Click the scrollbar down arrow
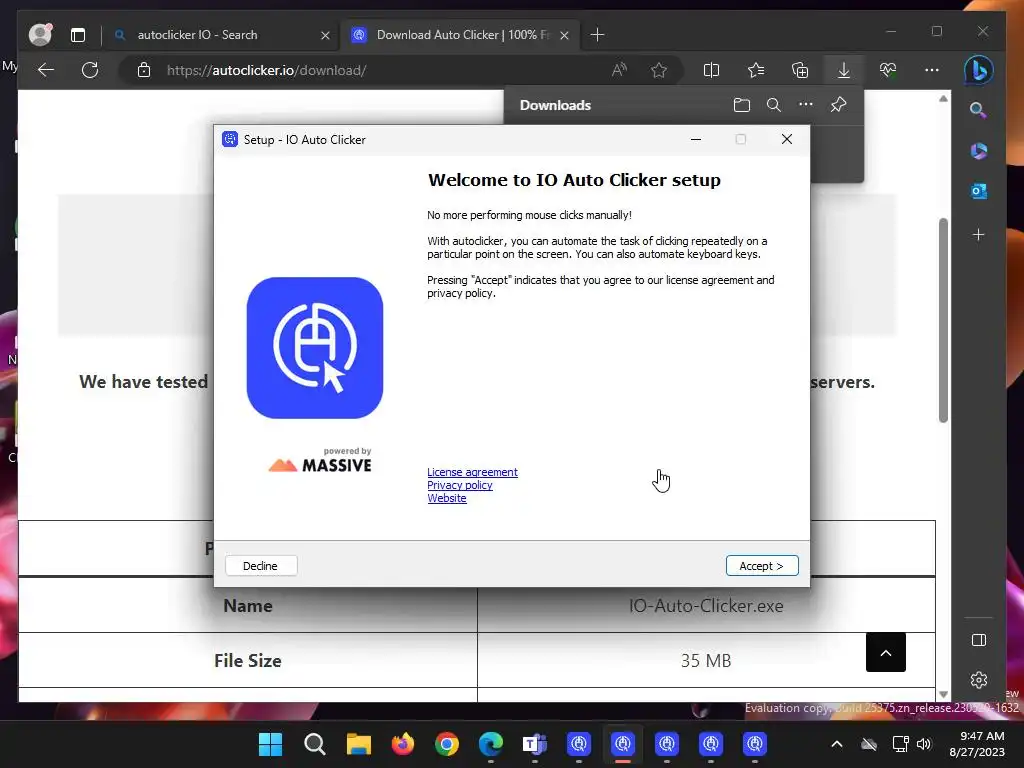Viewport: 1024px width, 768px height. coord(943,695)
